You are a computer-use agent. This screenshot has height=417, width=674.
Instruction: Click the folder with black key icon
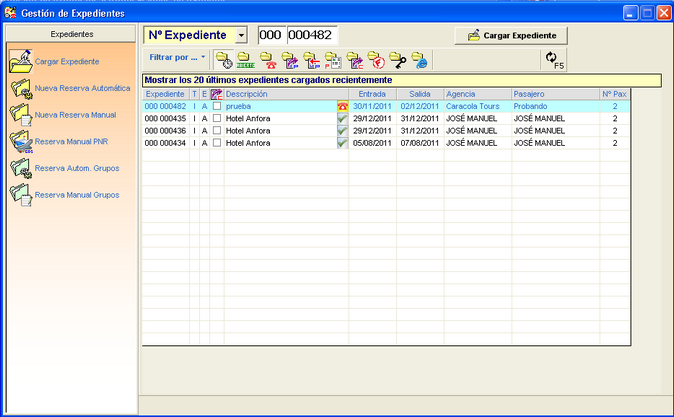[398, 60]
